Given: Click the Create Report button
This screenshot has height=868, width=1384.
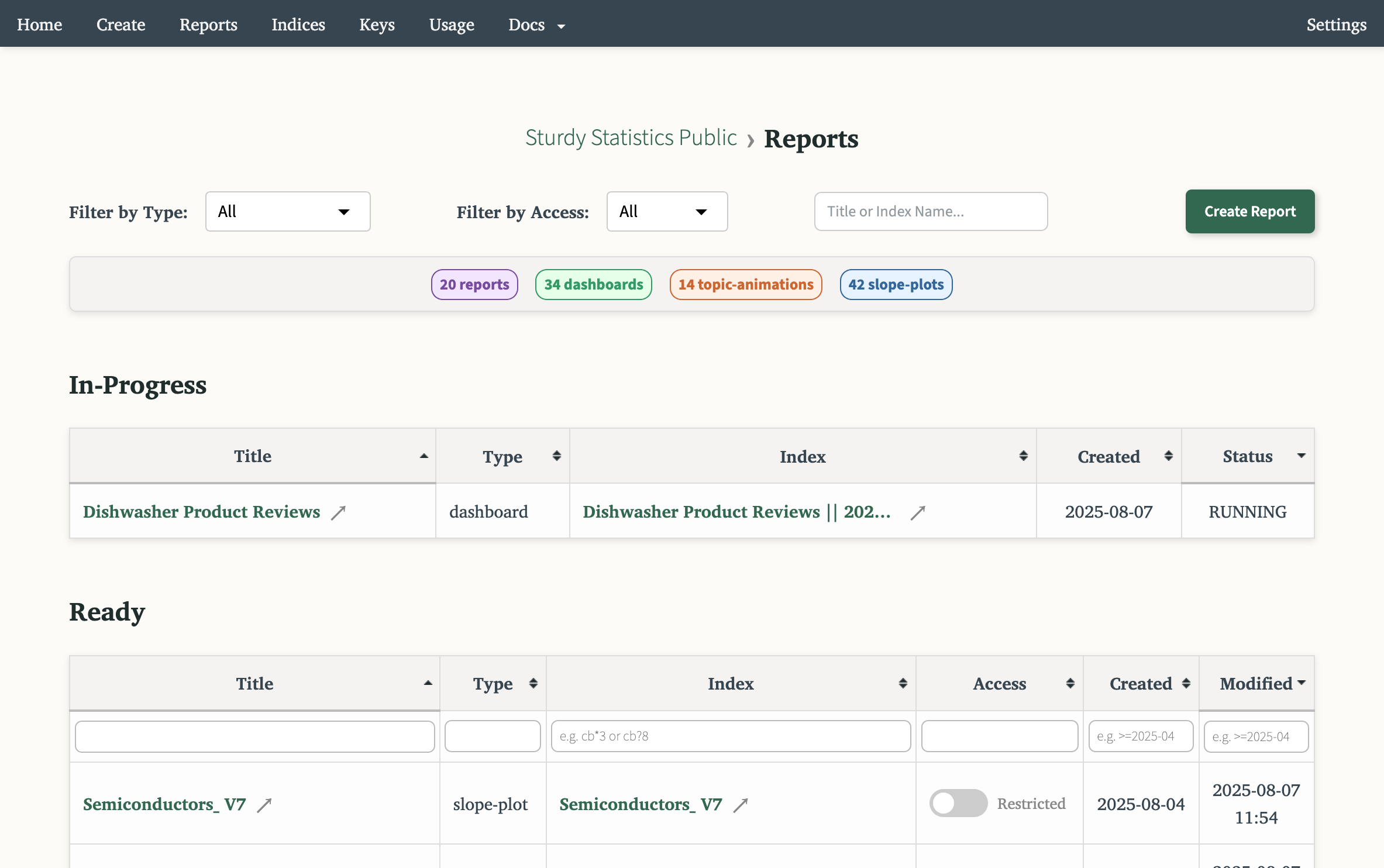Looking at the screenshot, I should tap(1249, 211).
